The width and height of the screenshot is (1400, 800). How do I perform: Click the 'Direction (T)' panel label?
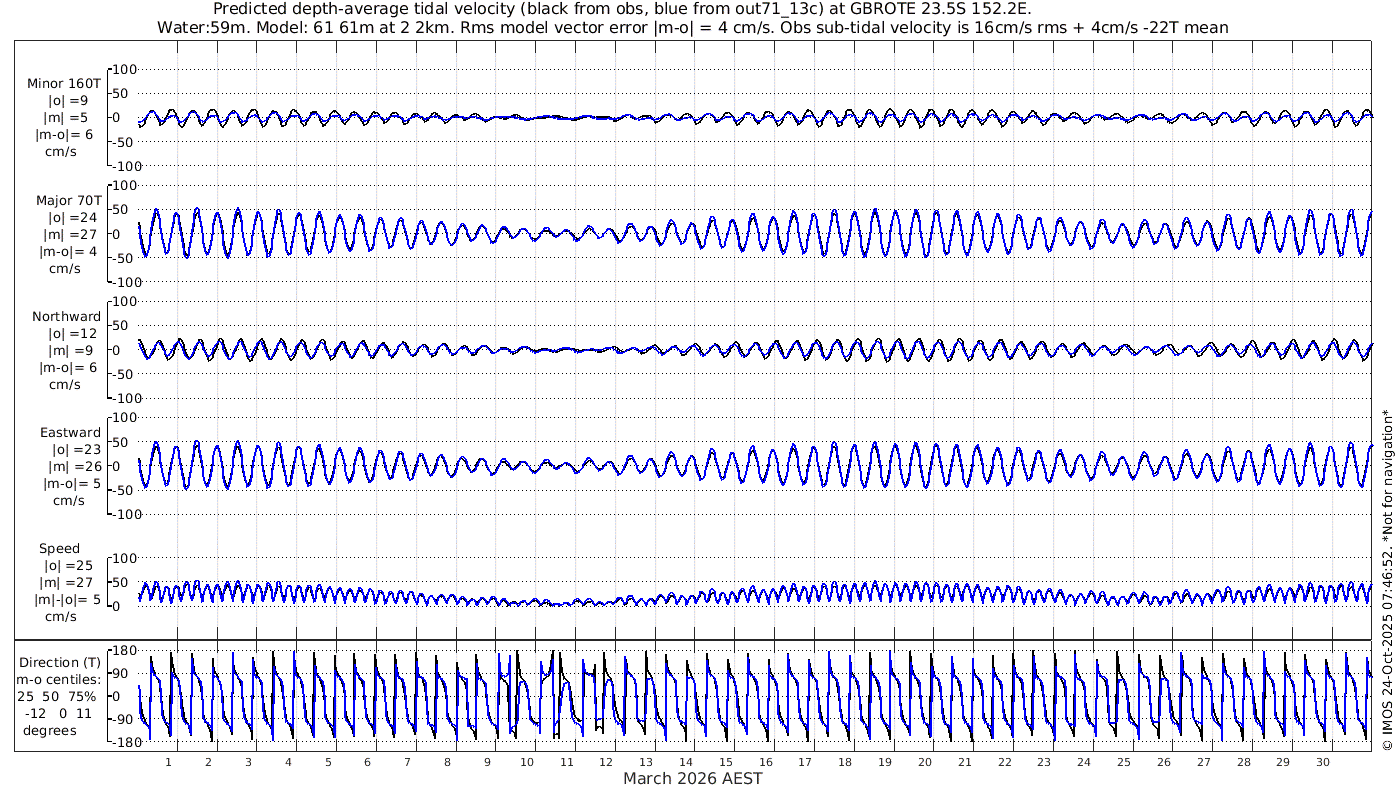[60, 662]
